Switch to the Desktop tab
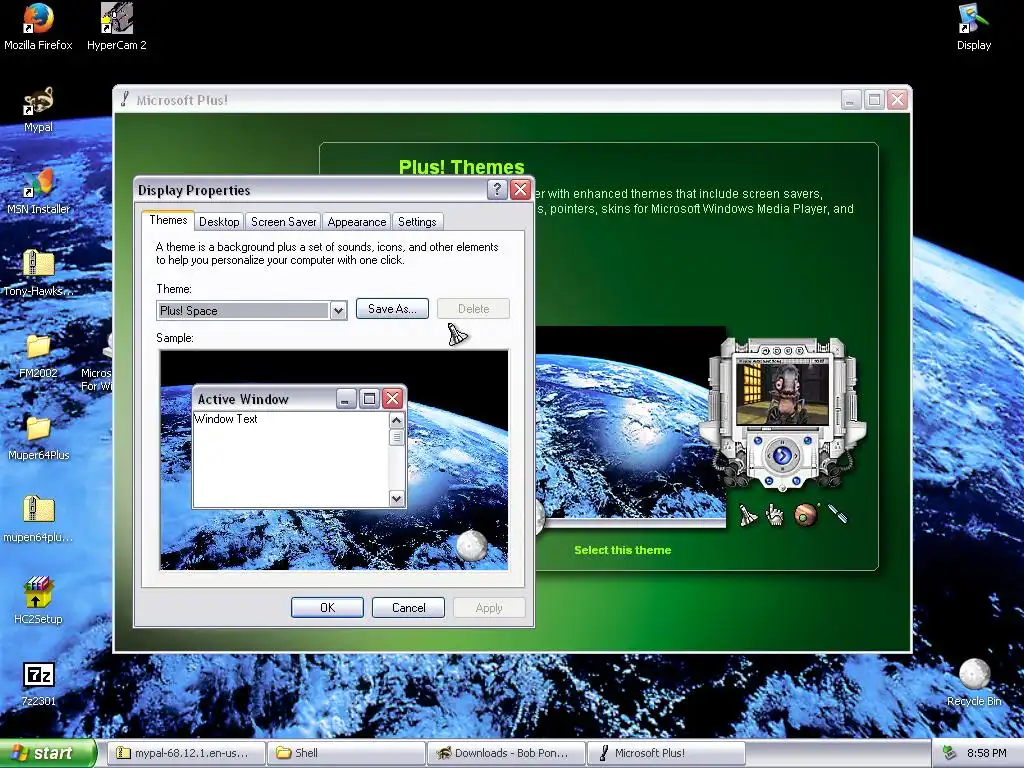Image resolution: width=1024 pixels, height=768 pixels. pos(219,222)
